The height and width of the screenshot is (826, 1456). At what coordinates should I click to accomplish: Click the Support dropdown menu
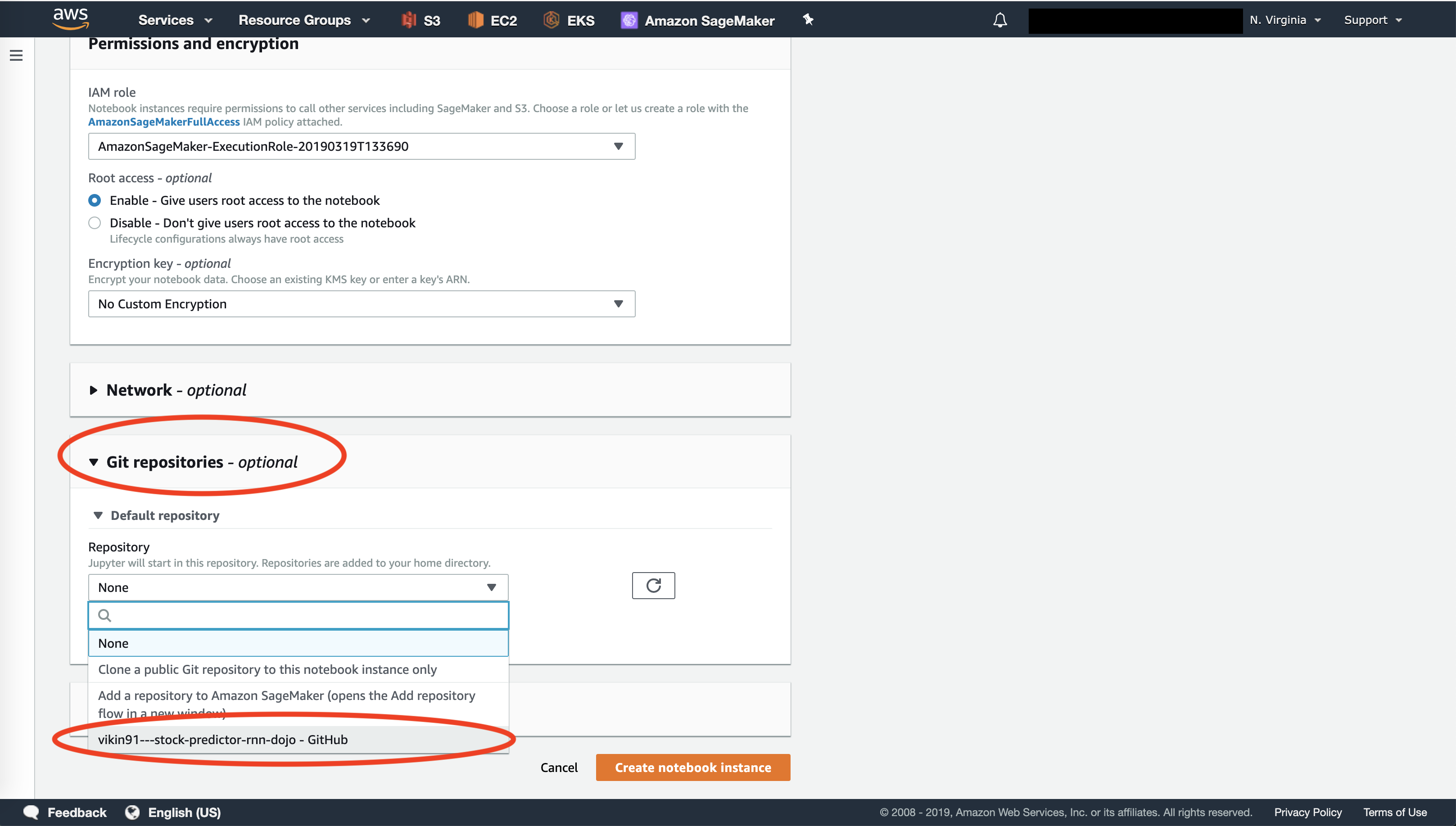(x=1374, y=19)
